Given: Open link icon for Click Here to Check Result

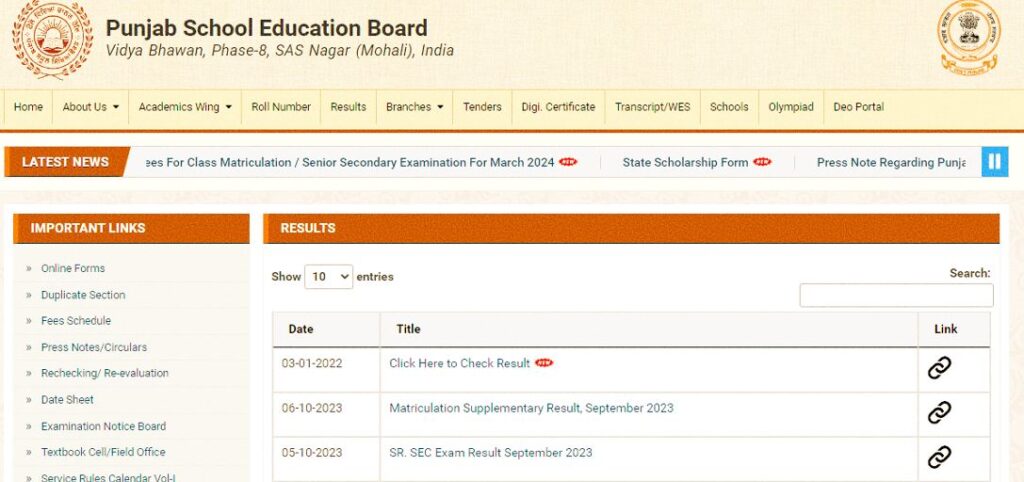Looking at the screenshot, I should click(938, 368).
